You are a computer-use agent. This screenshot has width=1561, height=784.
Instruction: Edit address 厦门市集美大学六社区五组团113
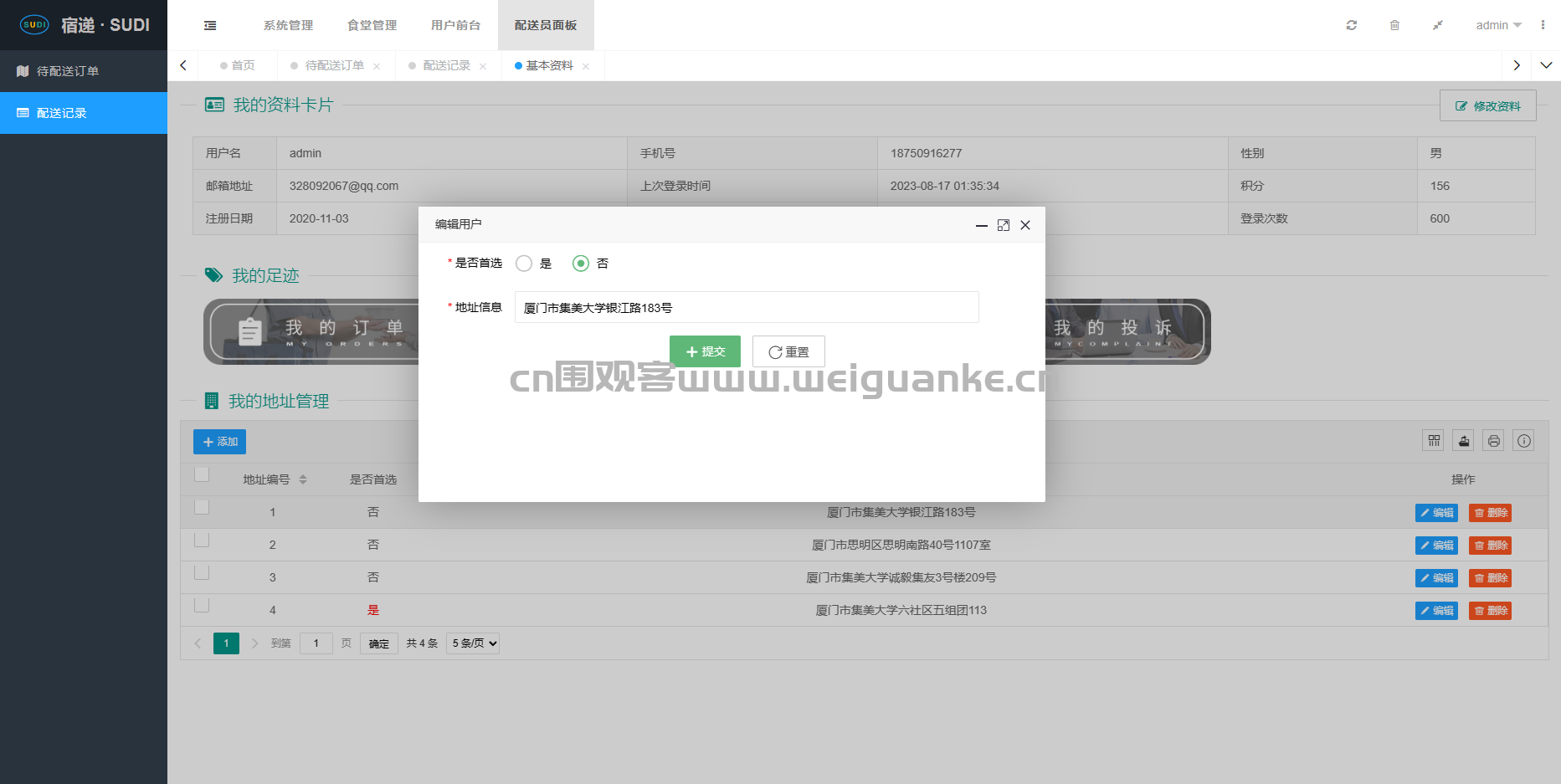point(1436,610)
